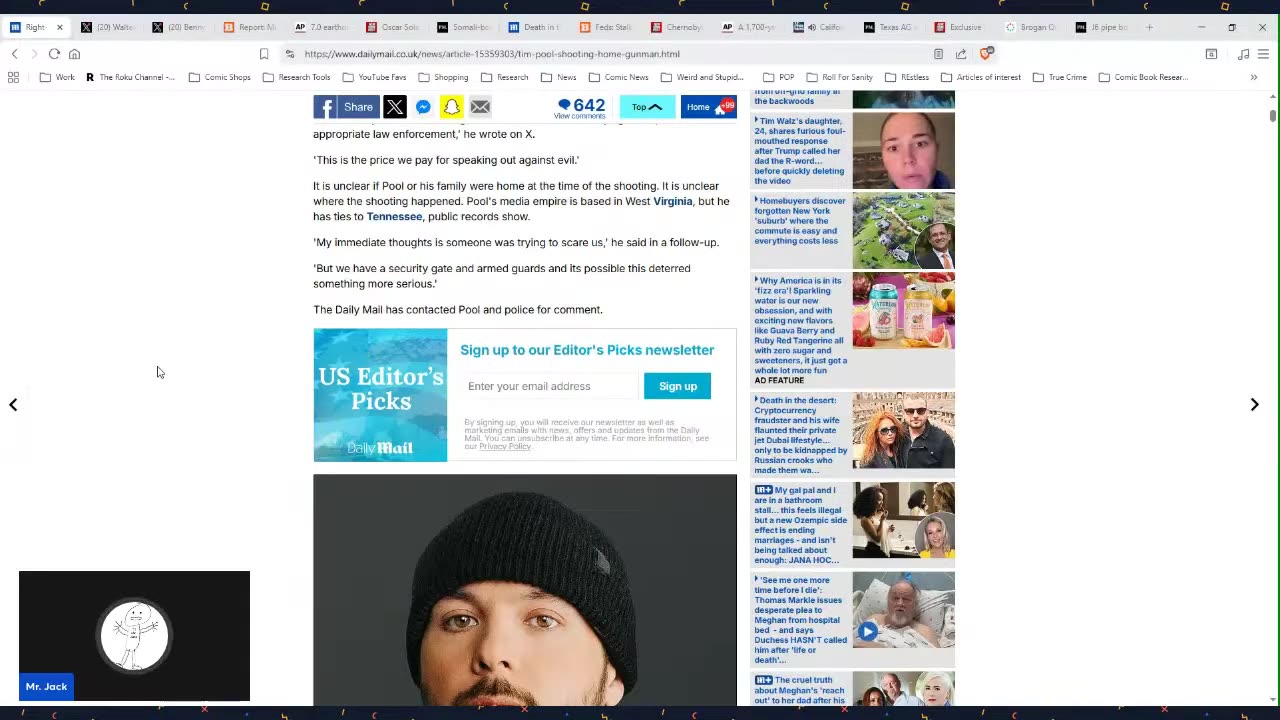The width and height of the screenshot is (1280, 720).
Task: Jump to page Top button
Action: [x=647, y=107]
